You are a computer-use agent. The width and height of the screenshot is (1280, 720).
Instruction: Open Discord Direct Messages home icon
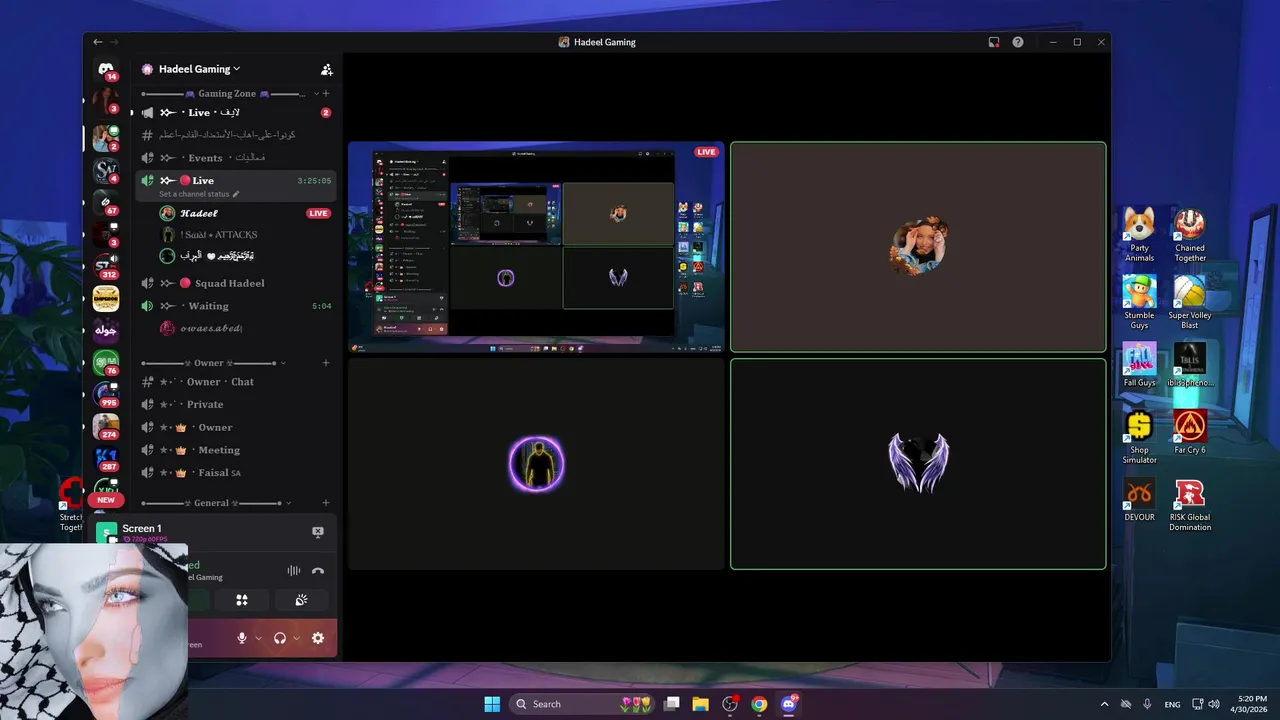tap(106, 69)
